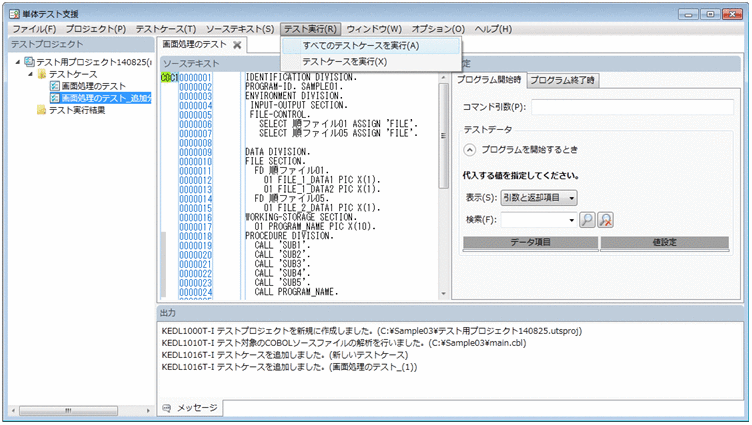Viewport: 752px width, 425px height.
Task: Collapse the テスト用プロジェクト140825 tree node
Action: point(18,62)
